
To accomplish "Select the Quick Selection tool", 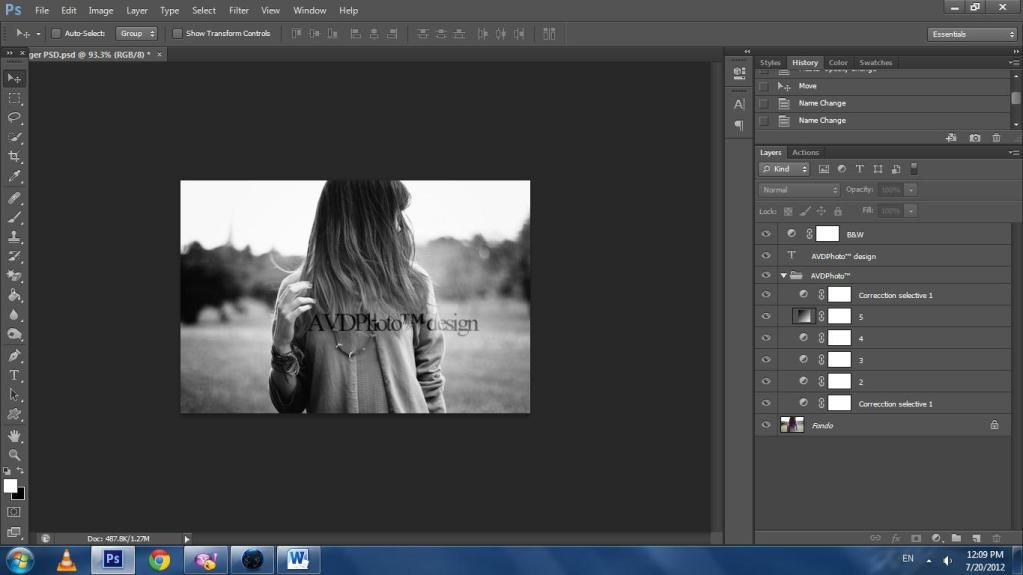I will pyautogui.click(x=14, y=137).
